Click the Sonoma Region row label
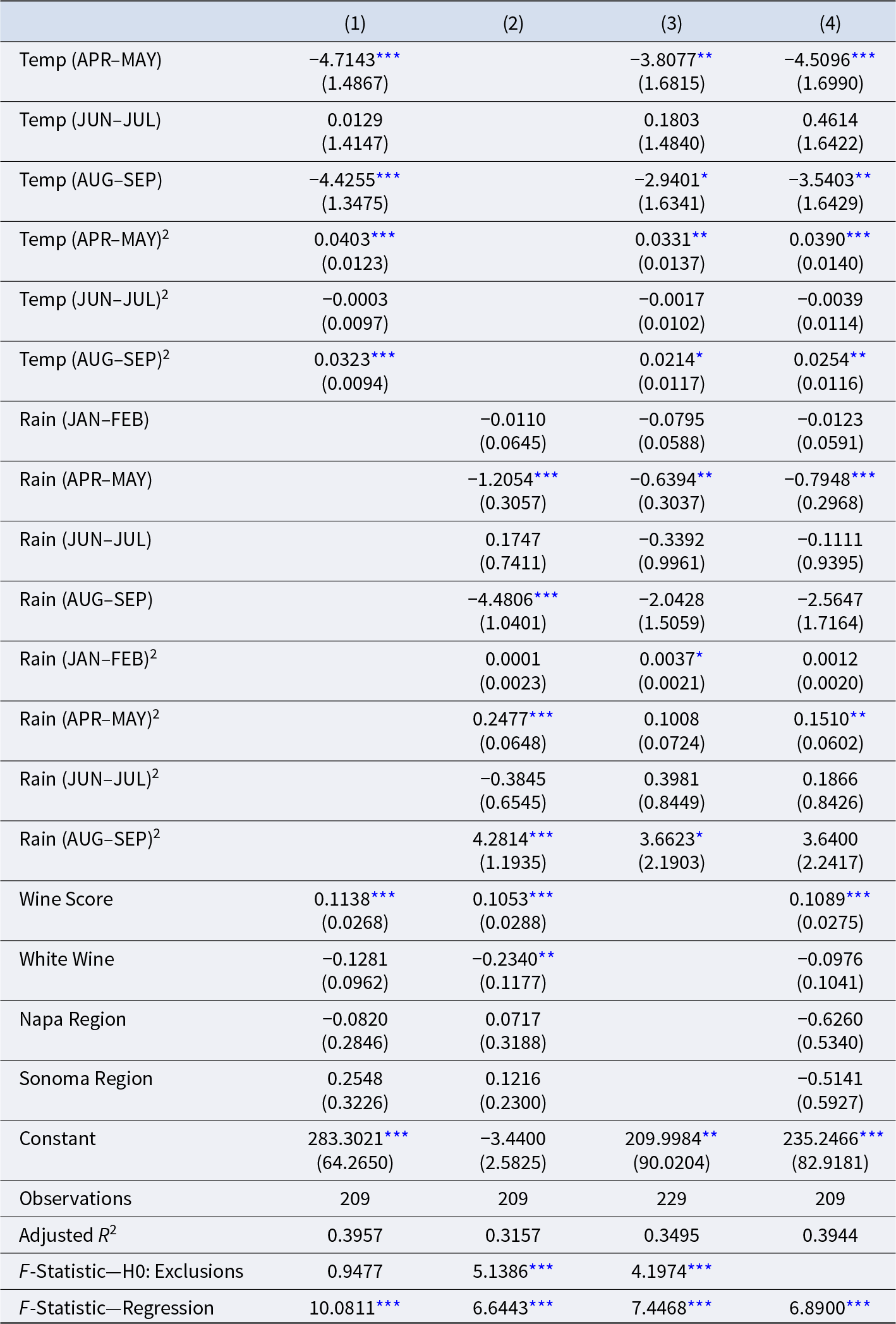This screenshot has width=896, height=1324. click(x=86, y=1078)
